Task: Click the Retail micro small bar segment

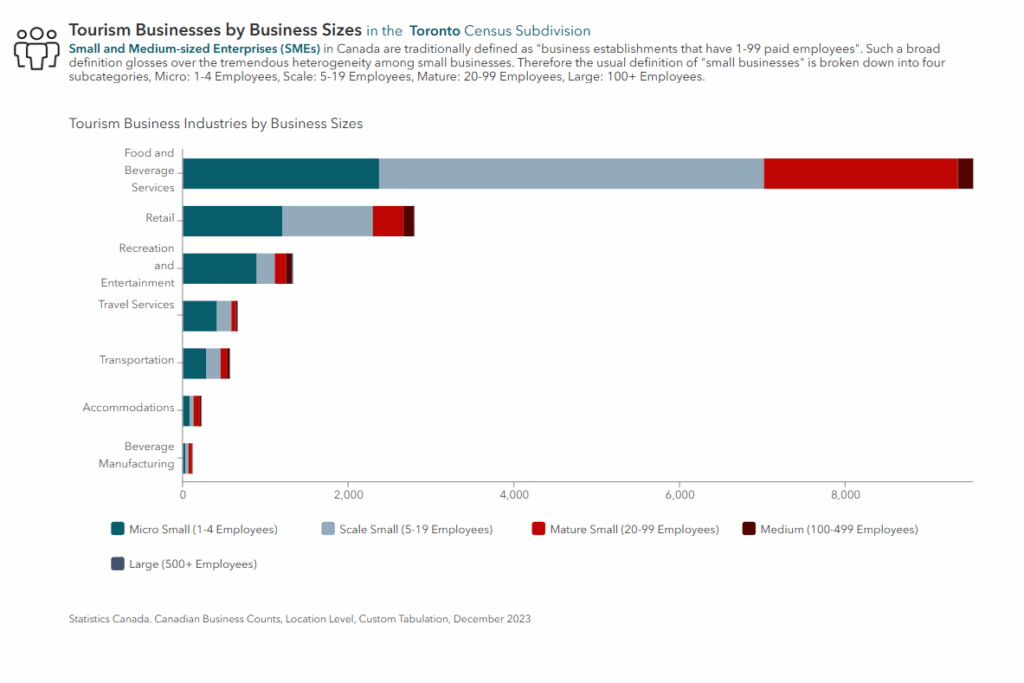Action: [232, 221]
